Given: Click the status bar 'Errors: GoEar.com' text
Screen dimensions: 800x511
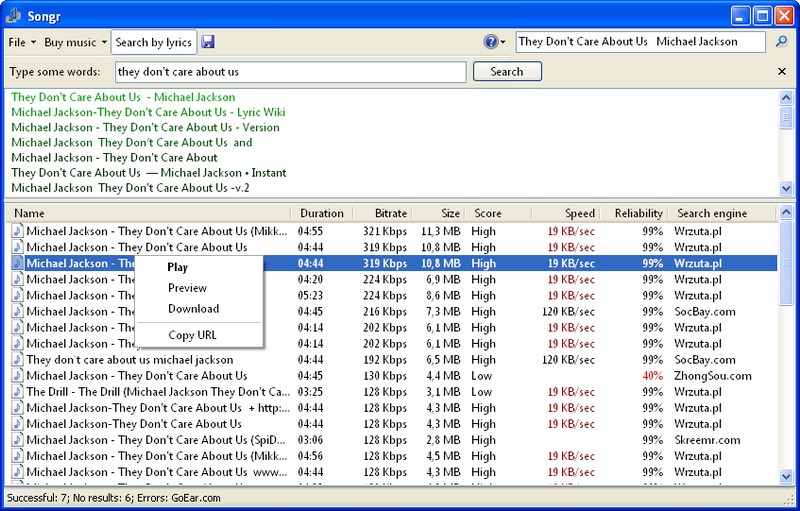Looking at the screenshot, I should click(x=178, y=498).
